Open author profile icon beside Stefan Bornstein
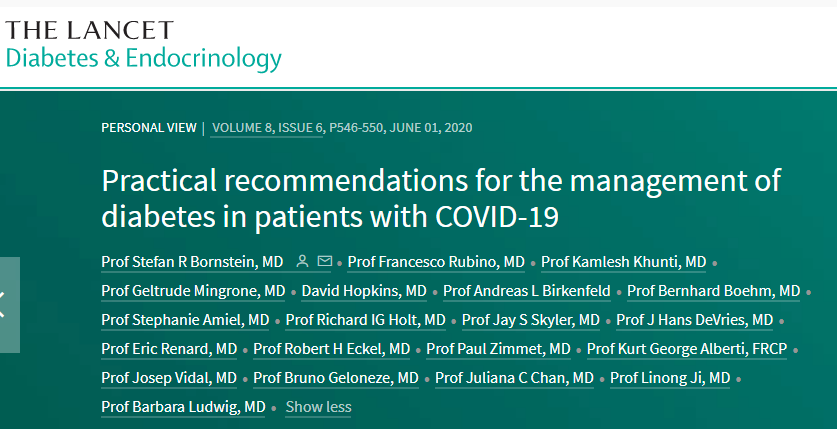The image size is (837, 429). [x=303, y=261]
